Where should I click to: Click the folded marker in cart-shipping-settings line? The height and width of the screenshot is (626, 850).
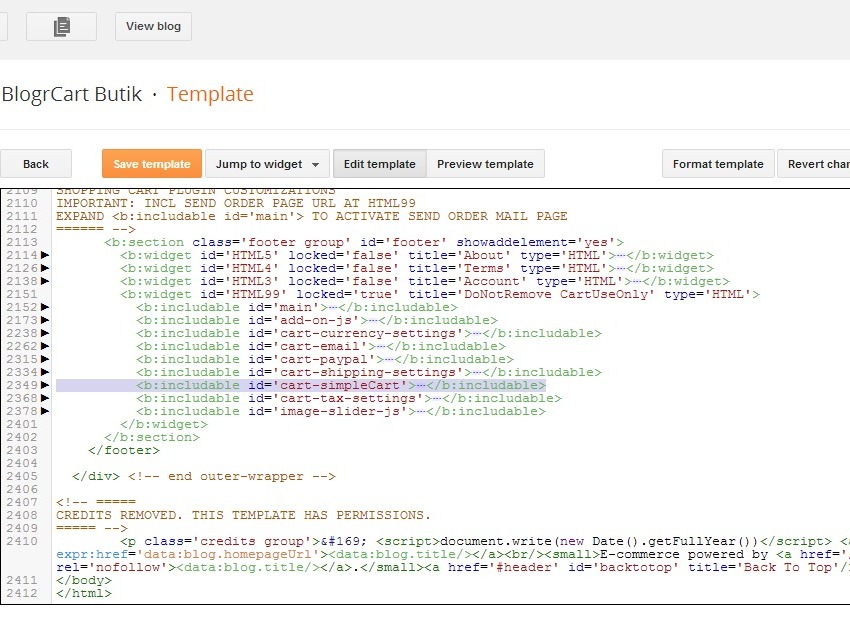tap(477, 372)
